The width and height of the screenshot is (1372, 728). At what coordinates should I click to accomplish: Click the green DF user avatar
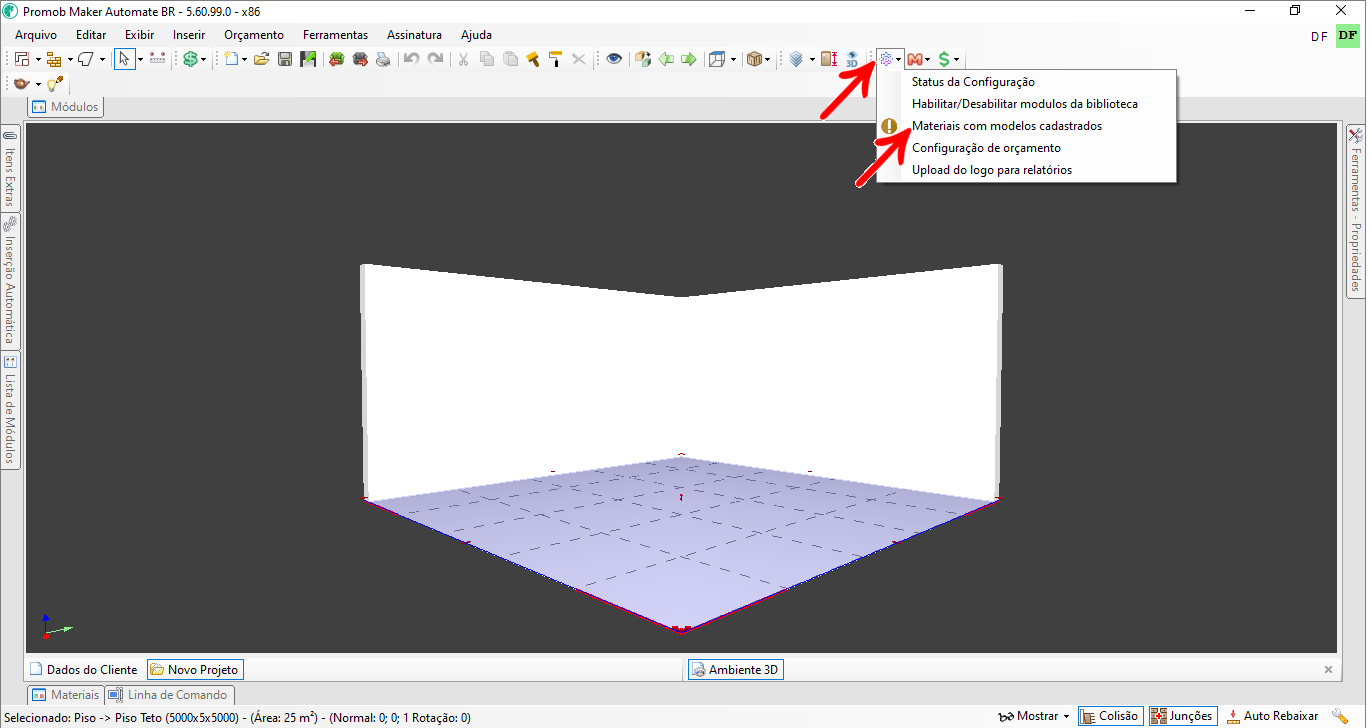pyautogui.click(x=1348, y=36)
